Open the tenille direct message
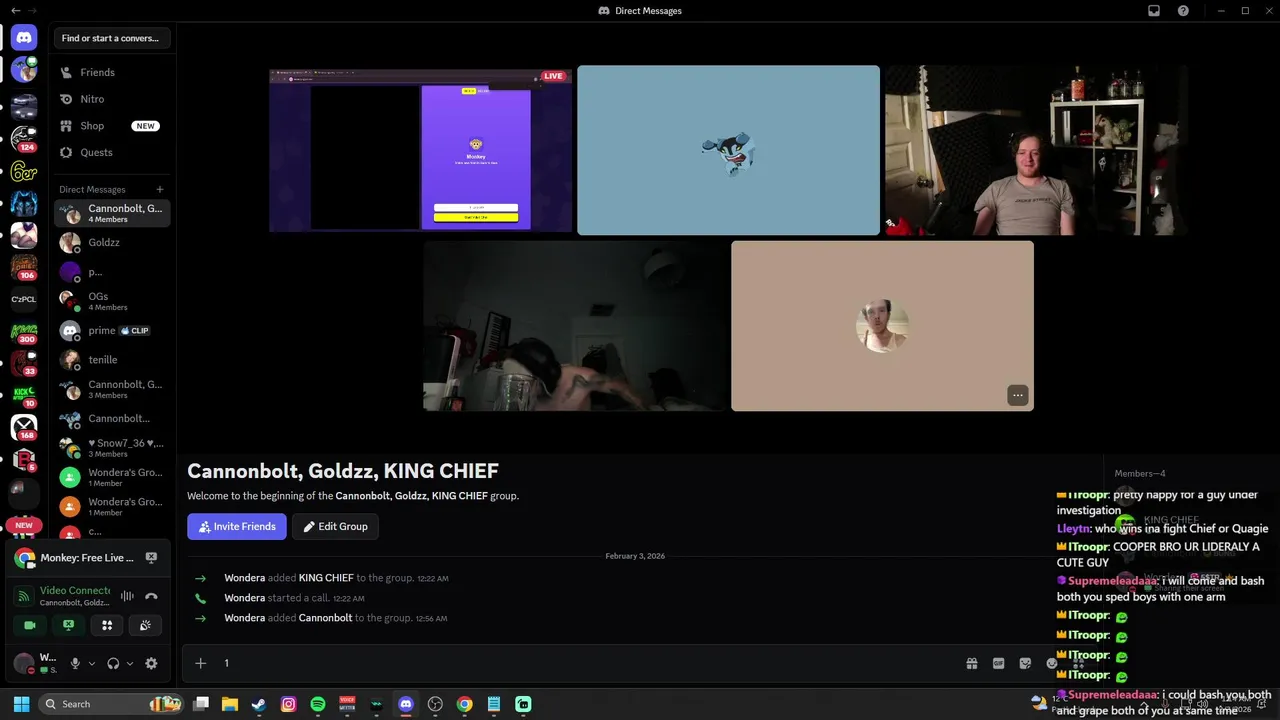1280x720 pixels. coord(112,360)
